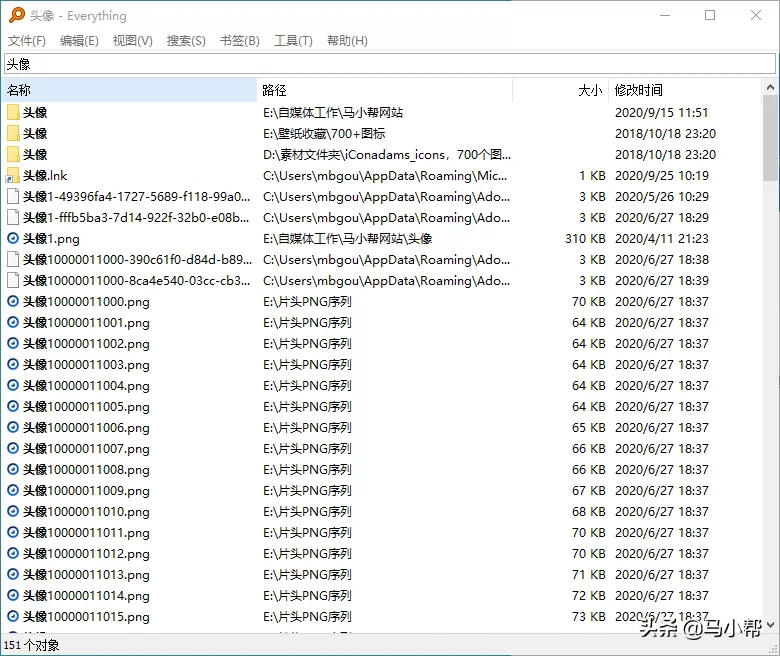Click the image icon of 头像1000011007.png
Image resolution: width=780 pixels, height=656 pixels.
pyautogui.click(x=13, y=448)
